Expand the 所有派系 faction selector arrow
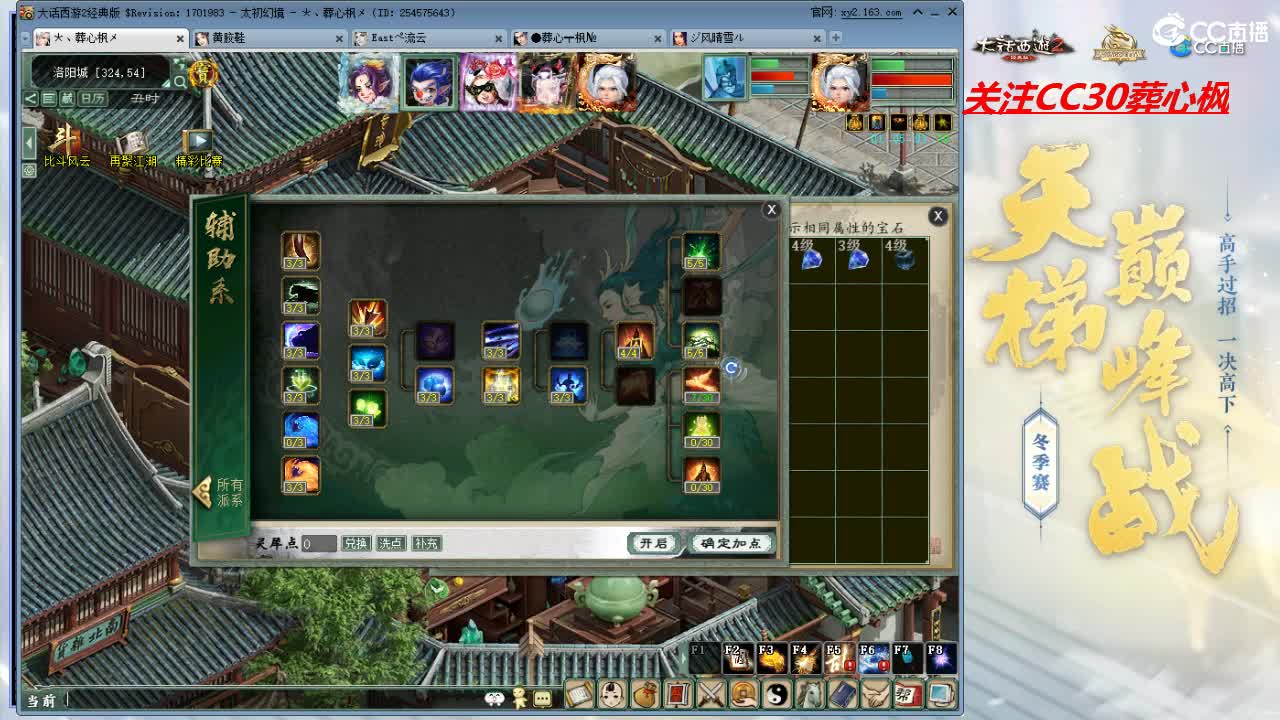The width and height of the screenshot is (1280, 720). tap(202, 492)
